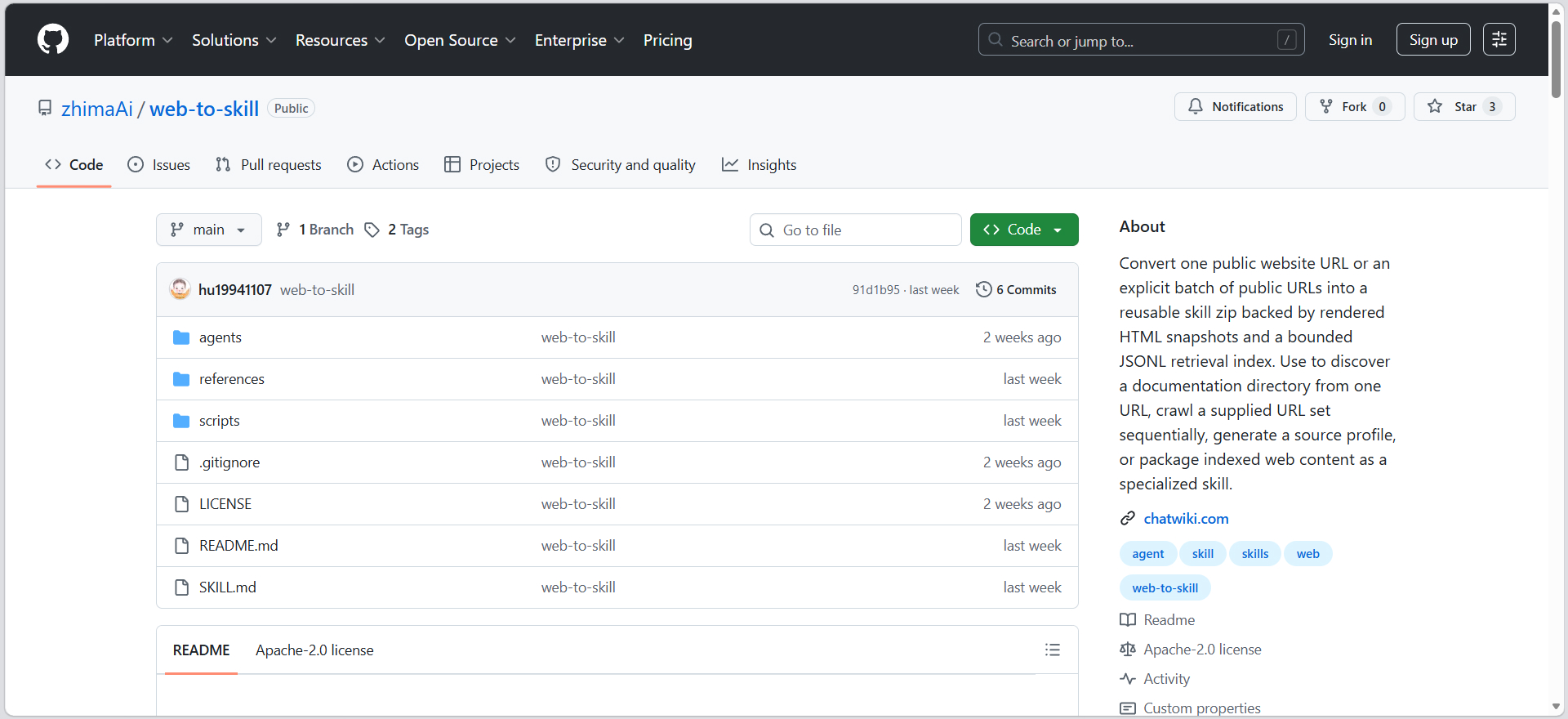The width and height of the screenshot is (1568, 719).
Task: Switch to the Projects tab
Action: pos(482,165)
